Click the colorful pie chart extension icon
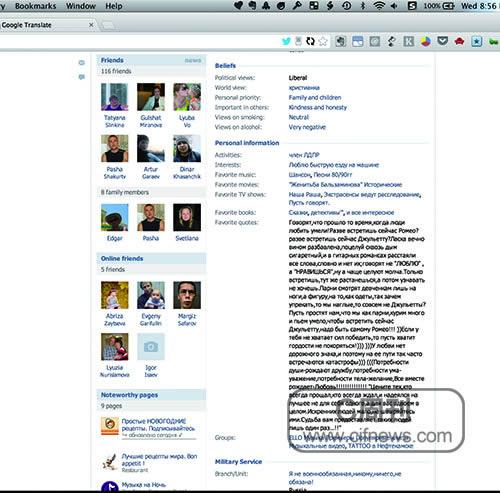The height and width of the screenshot is (493, 500). (425, 41)
